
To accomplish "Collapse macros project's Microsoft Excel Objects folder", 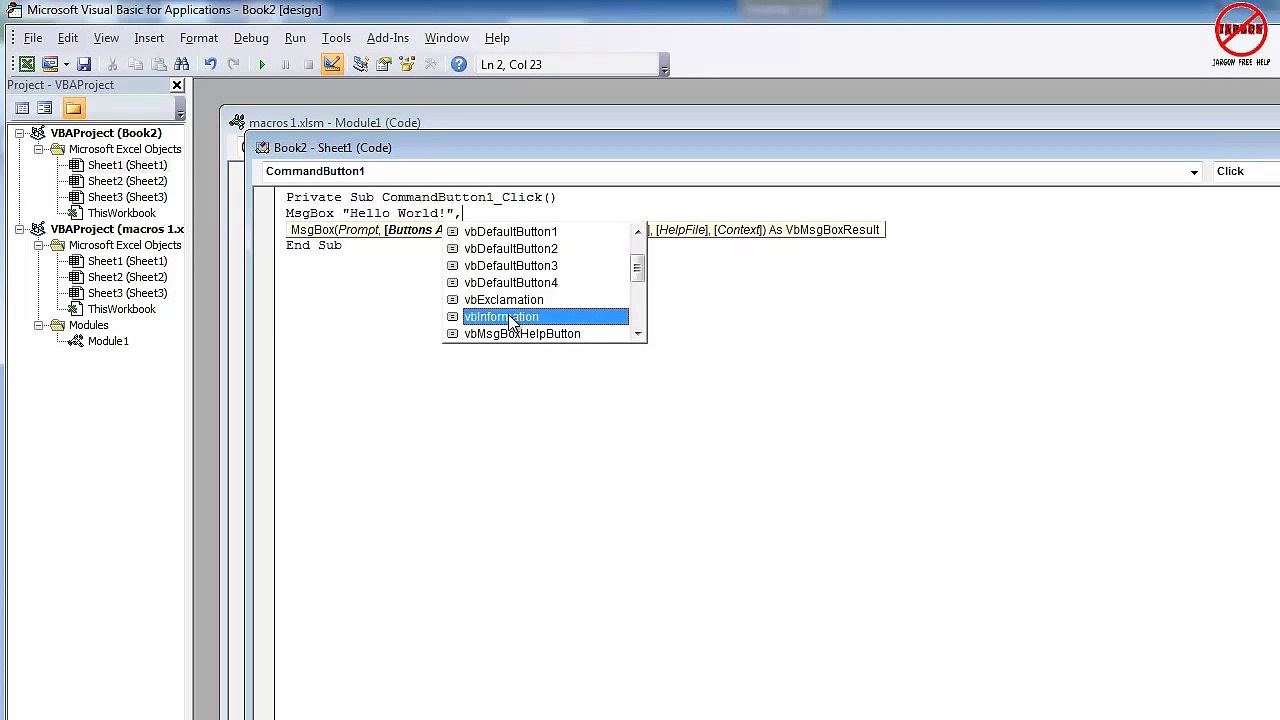I will [x=39, y=245].
